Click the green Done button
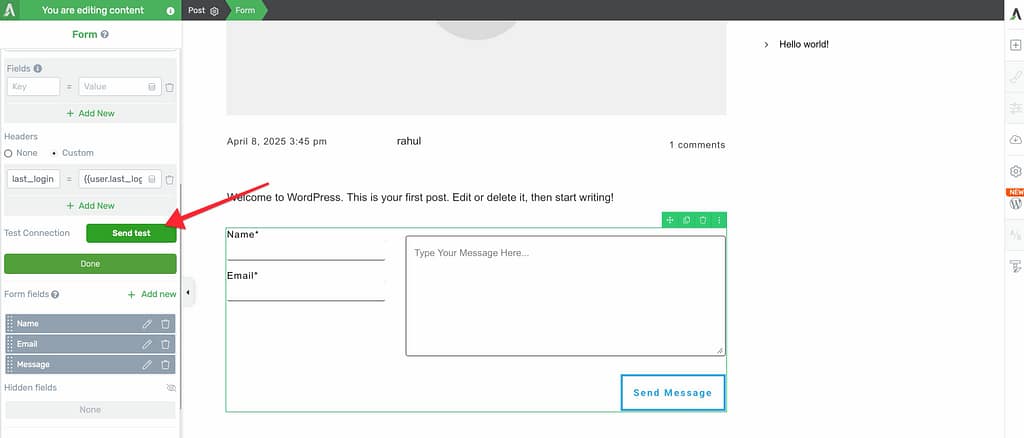Screen dimensions: 1024x438 click(x=90, y=264)
